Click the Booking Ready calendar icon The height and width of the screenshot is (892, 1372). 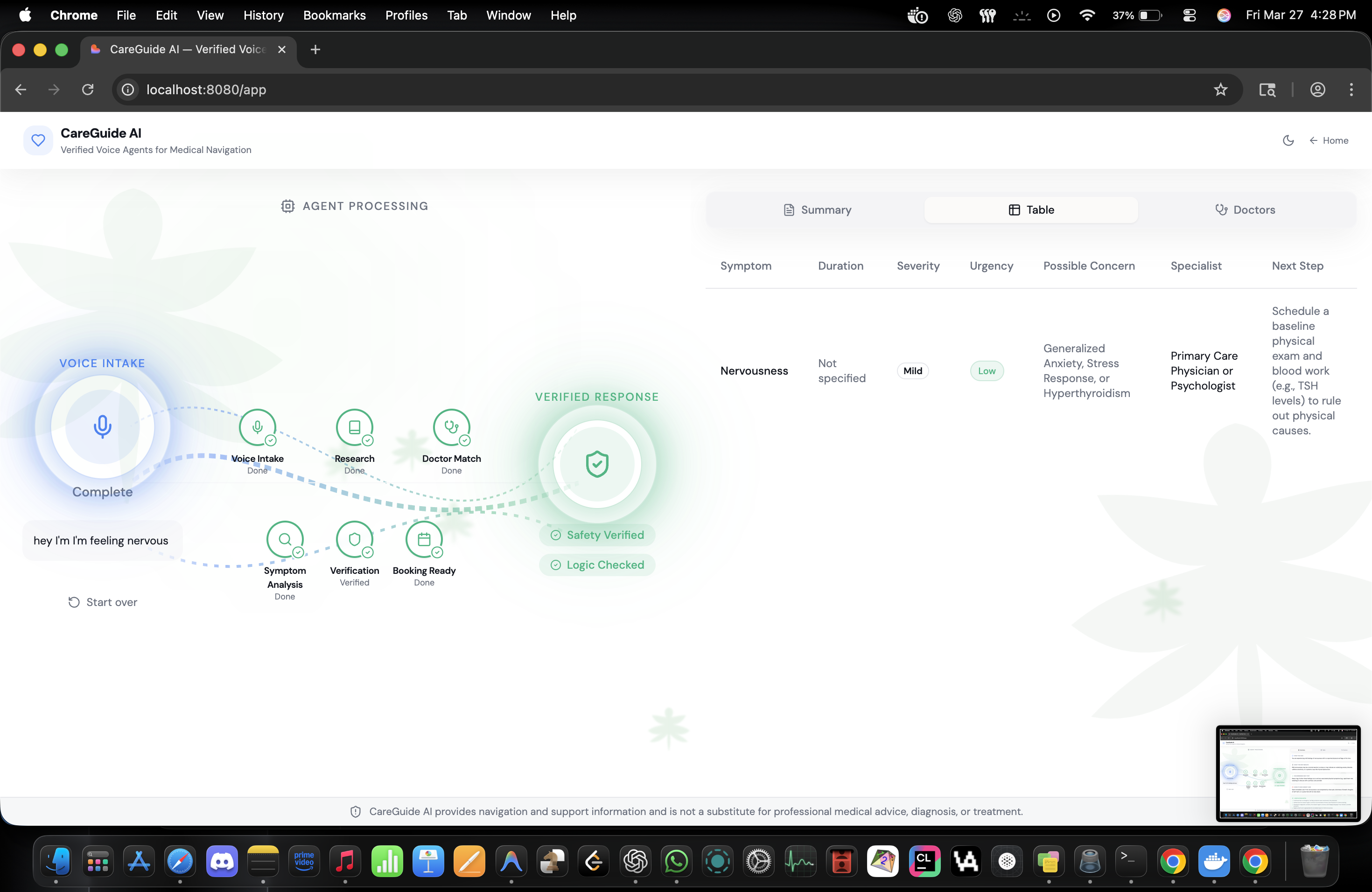click(424, 539)
